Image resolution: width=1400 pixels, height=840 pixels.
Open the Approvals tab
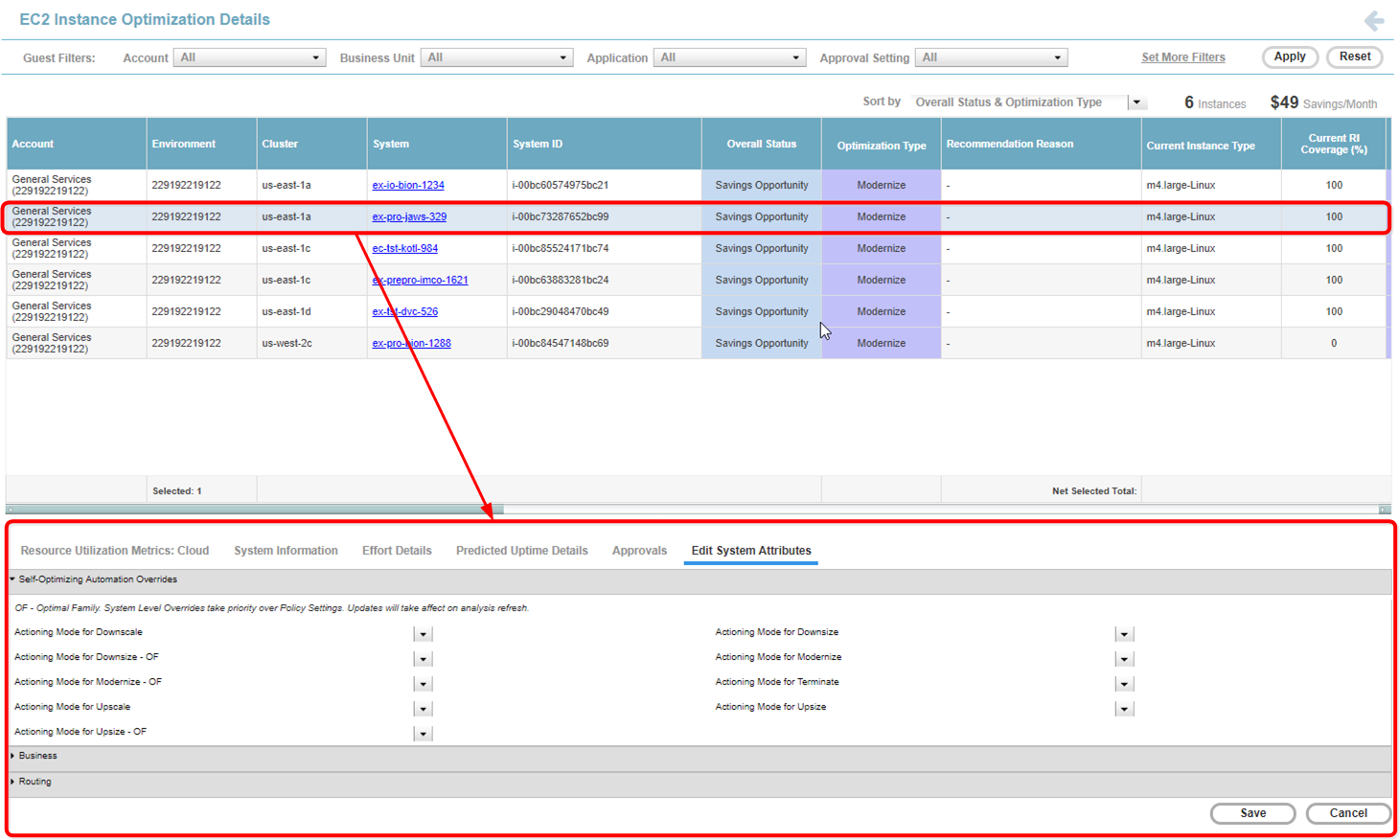click(x=639, y=551)
